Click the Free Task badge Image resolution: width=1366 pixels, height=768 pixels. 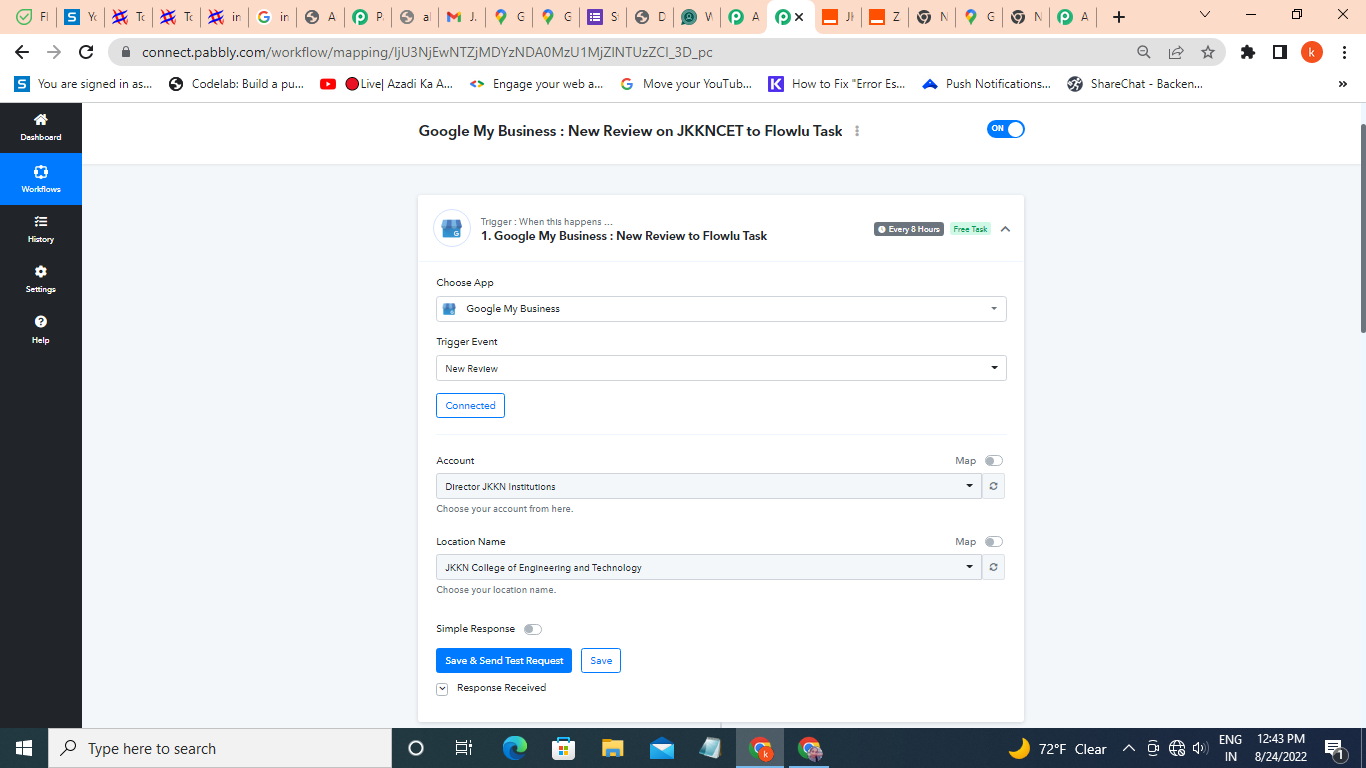click(970, 229)
